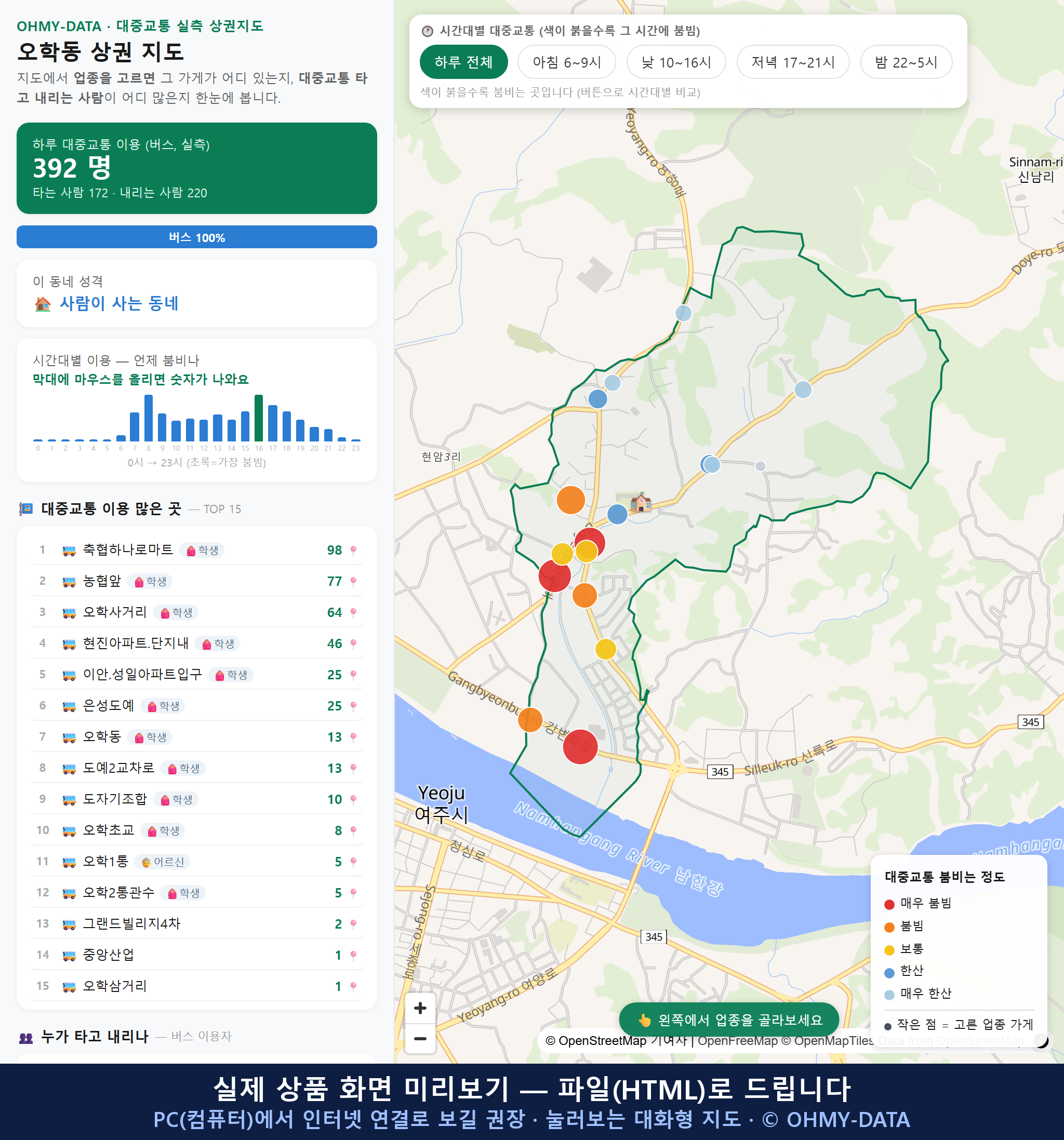Click the house icon by 사람이 사는 동네

click(x=43, y=303)
